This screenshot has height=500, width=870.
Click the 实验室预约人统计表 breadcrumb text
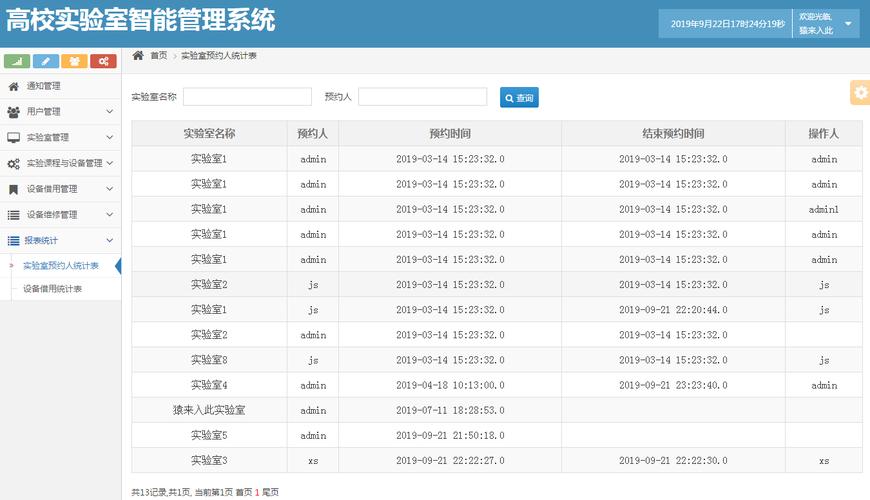click(219, 55)
